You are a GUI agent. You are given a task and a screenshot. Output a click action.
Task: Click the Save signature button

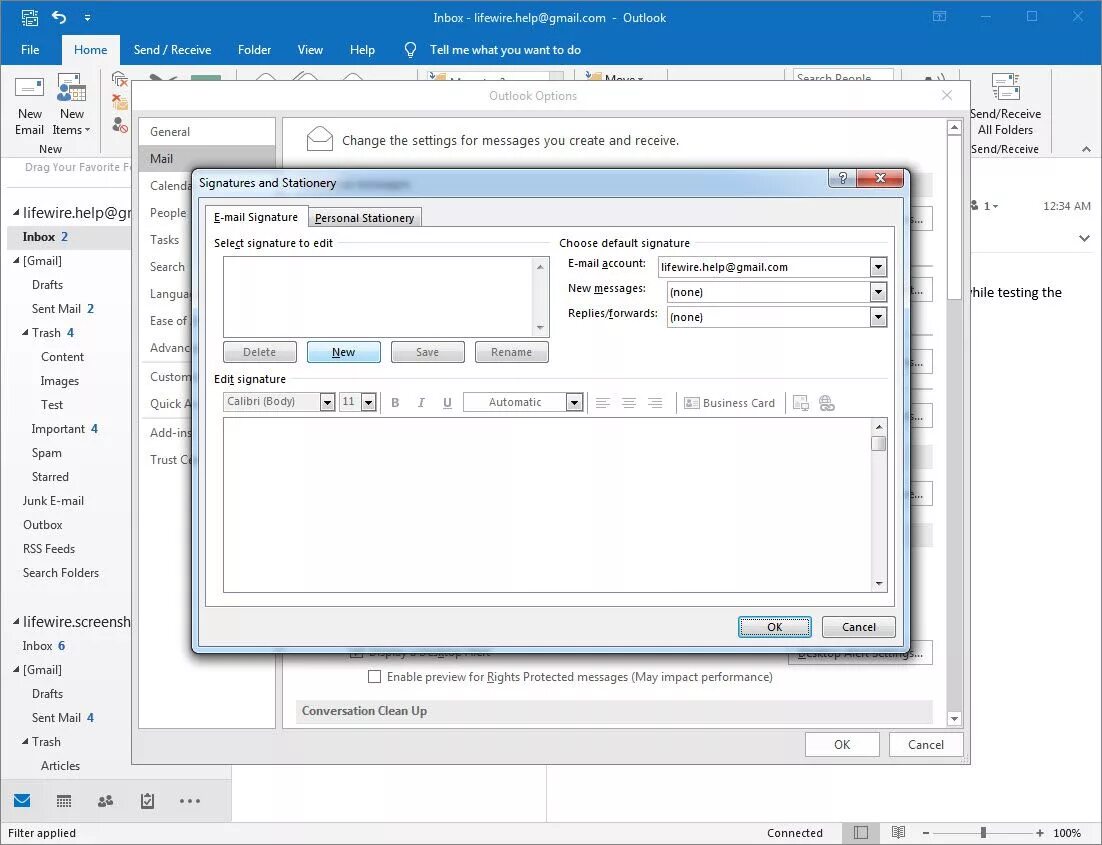427,352
